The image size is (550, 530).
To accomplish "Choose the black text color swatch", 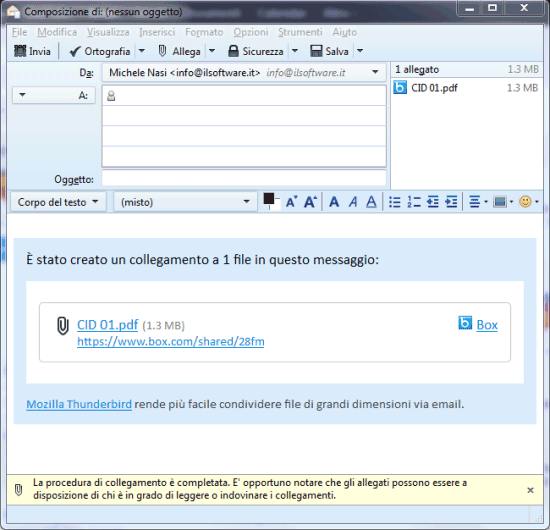I will point(269,199).
